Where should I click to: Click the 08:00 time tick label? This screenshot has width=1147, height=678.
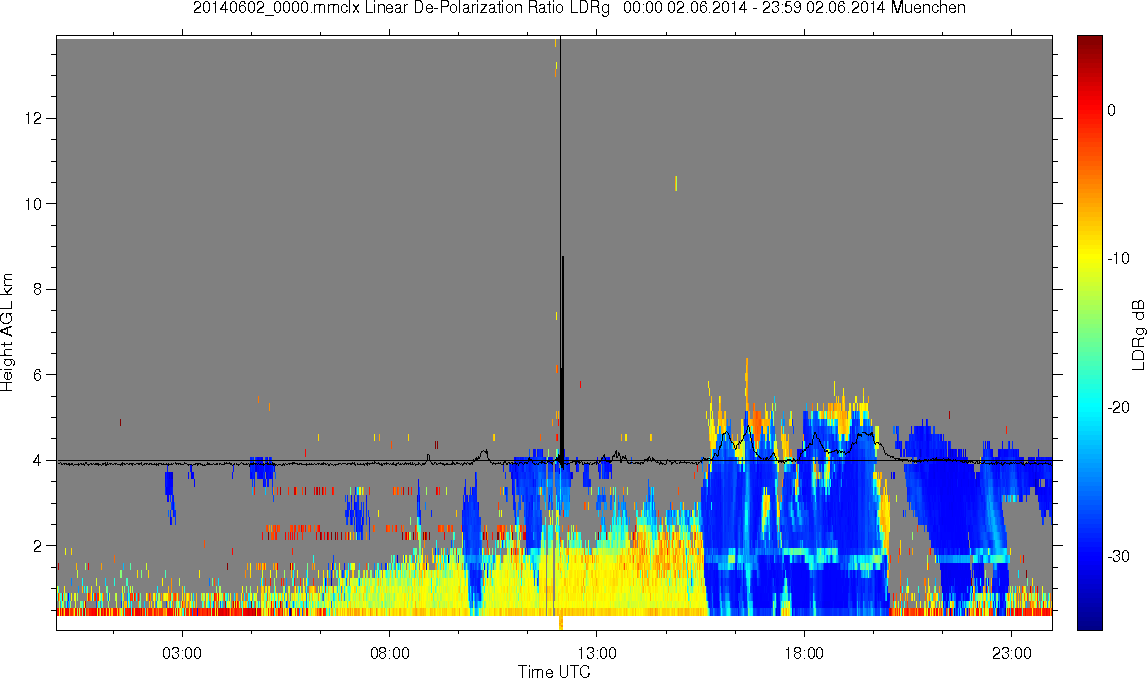click(389, 652)
